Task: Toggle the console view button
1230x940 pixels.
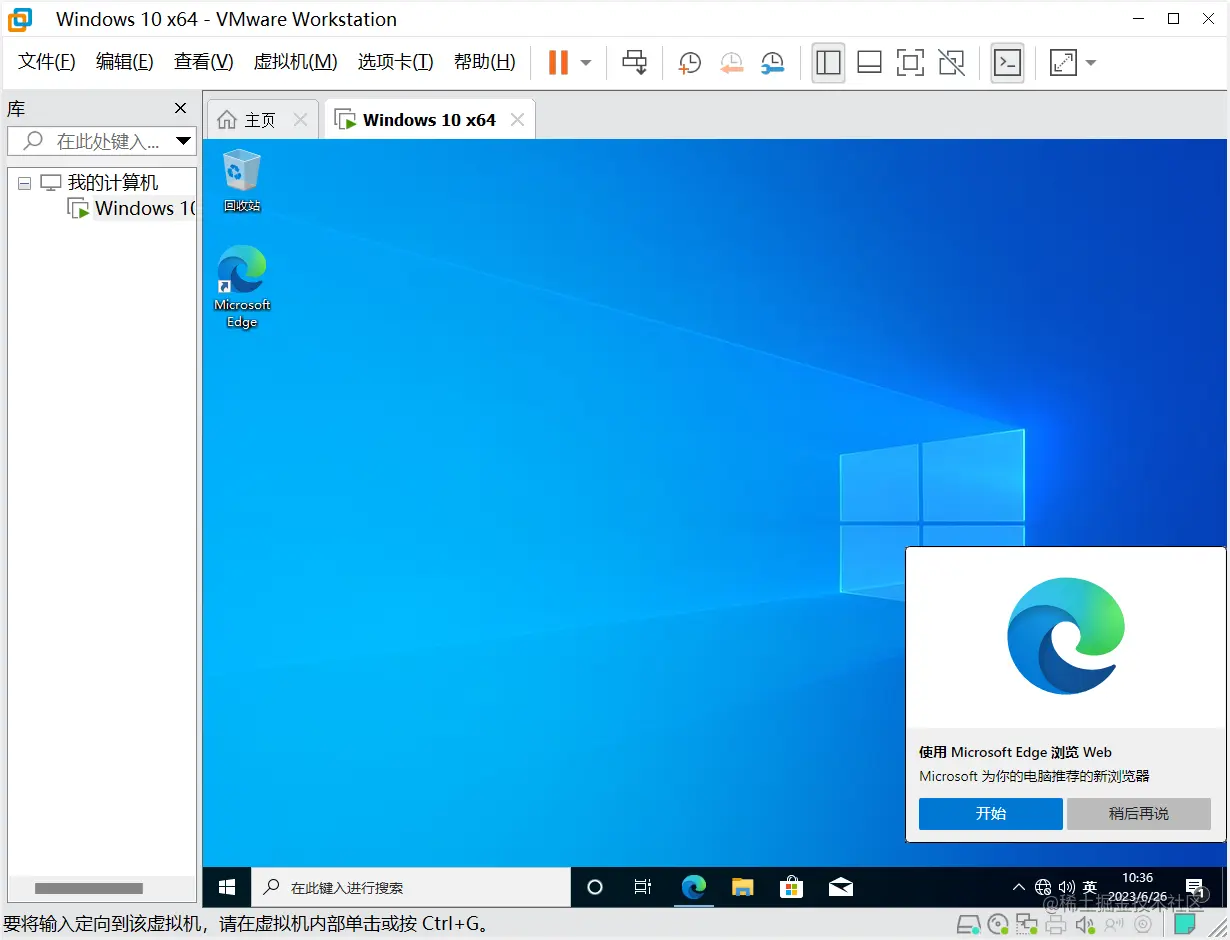Action: (1007, 62)
